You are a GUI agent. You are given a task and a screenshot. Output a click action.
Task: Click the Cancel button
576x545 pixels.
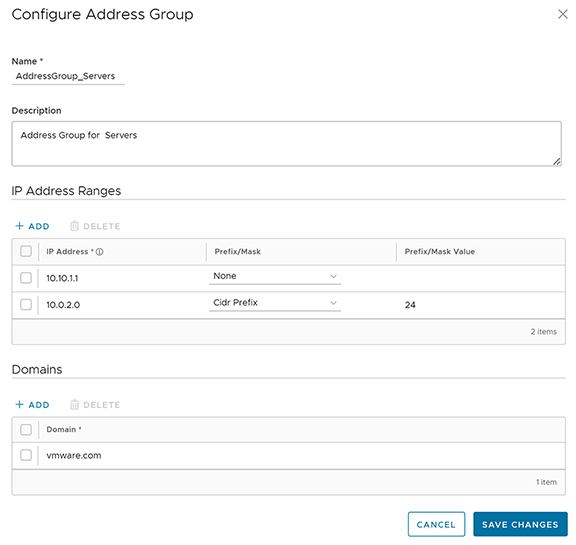436,524
